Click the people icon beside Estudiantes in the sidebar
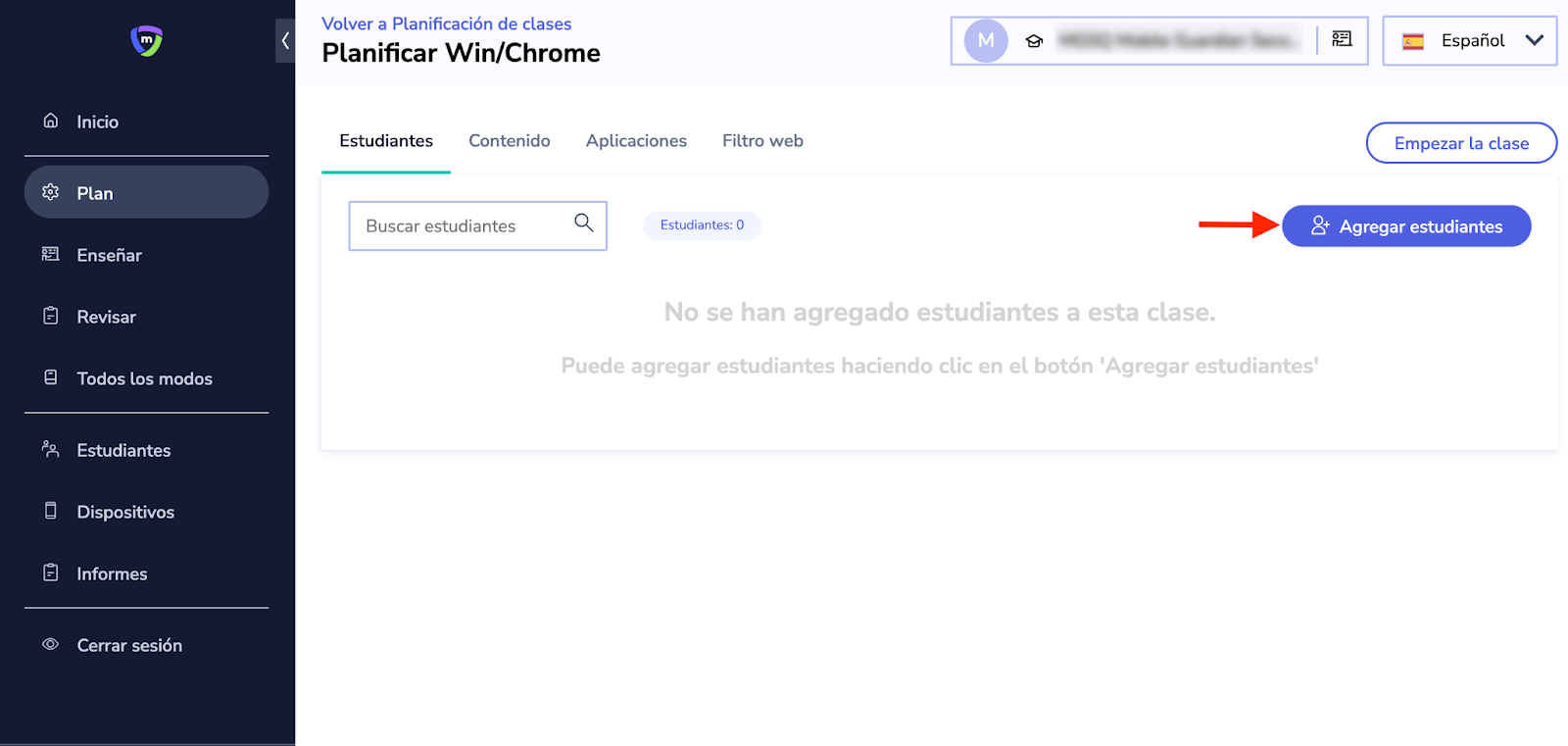The height and width of the screenshot is (746, 1568). 51,449
